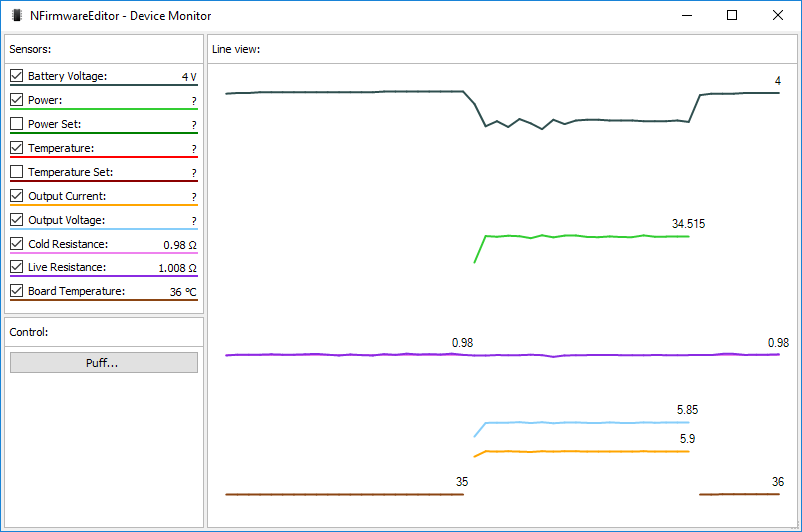Click the Live Resistance 1.008 Ω value
The height and width of the screenshot is (532, 802).
coord(177,268)
